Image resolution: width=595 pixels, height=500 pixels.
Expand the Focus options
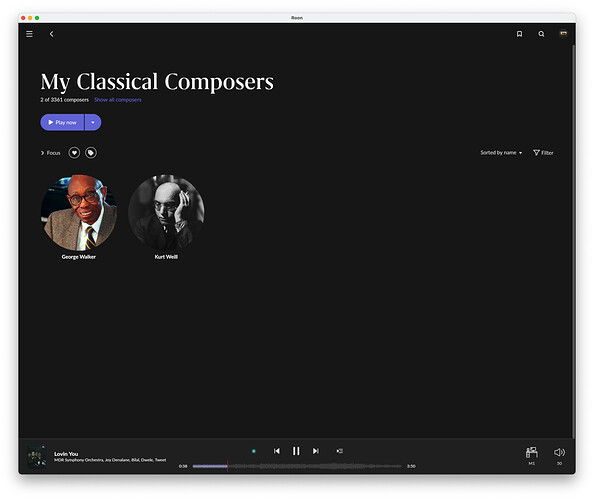coord(50,153)
